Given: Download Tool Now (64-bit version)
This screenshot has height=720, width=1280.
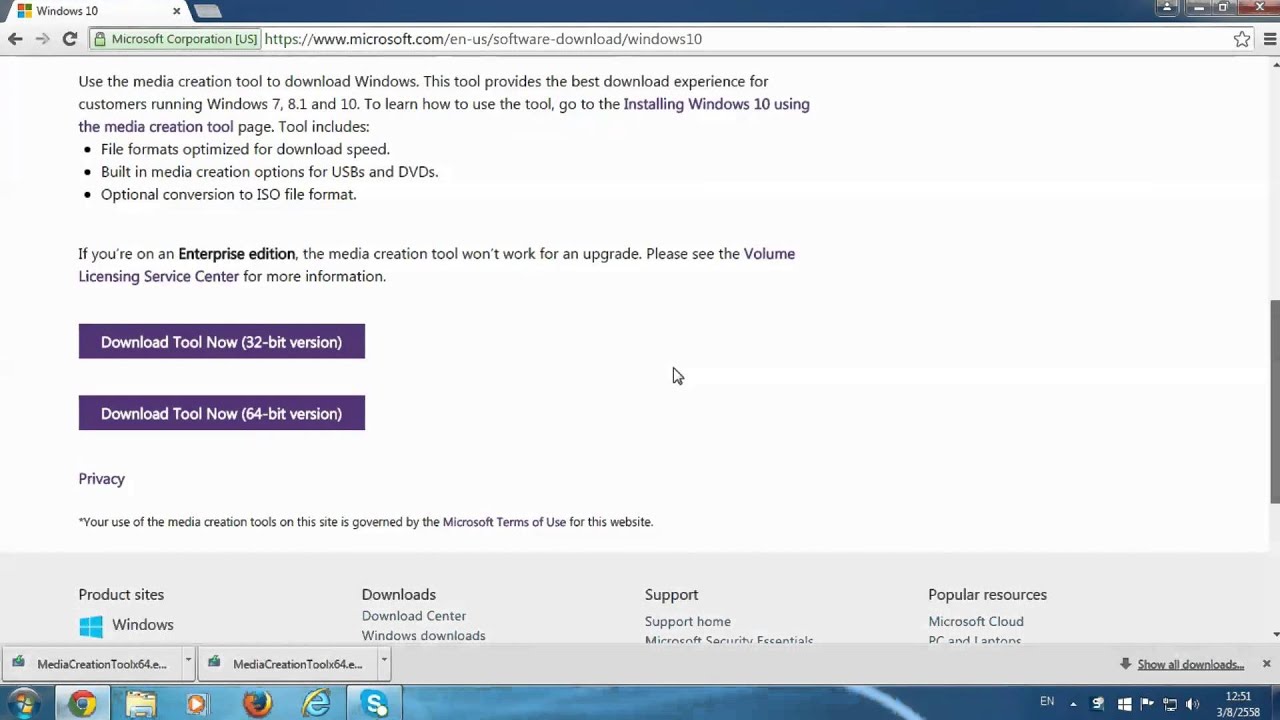Looking at the screenshot, I should 222,413.
